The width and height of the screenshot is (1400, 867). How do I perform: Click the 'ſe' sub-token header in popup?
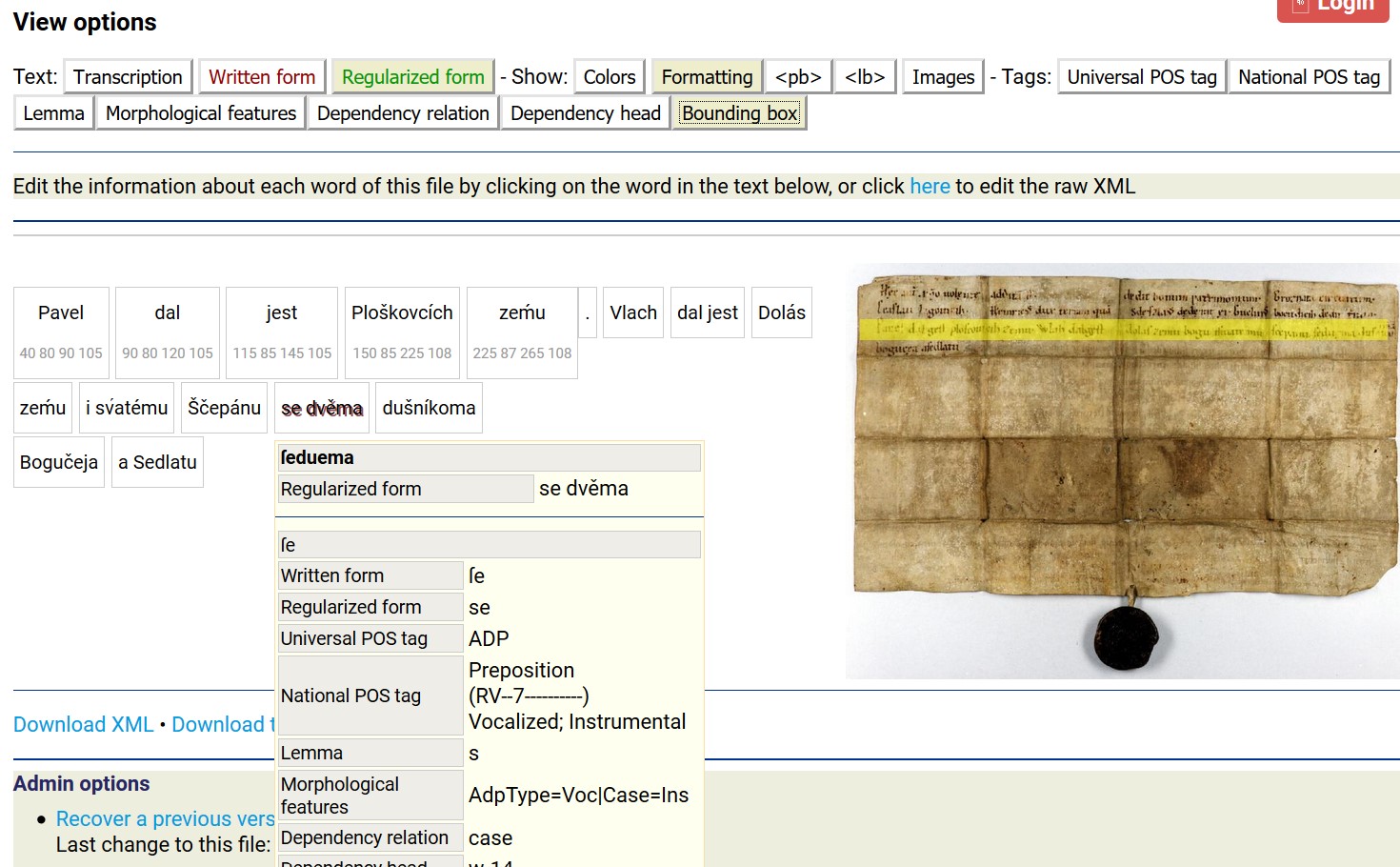[490, 545]
